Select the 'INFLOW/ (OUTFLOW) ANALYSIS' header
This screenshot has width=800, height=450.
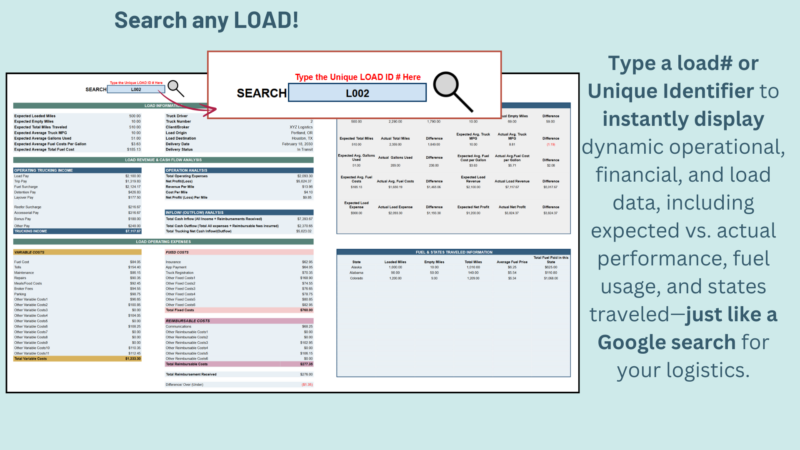[x=239, y=212]
